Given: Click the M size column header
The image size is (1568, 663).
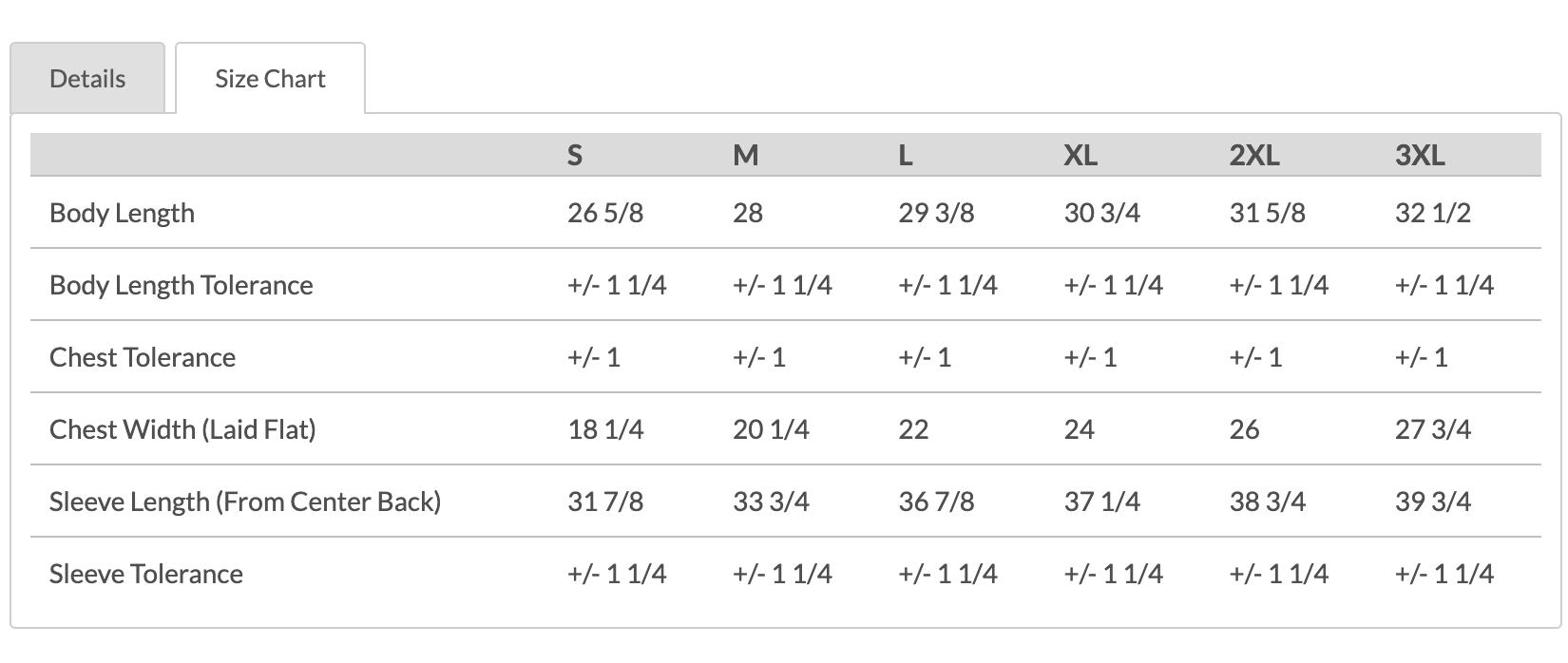Looking at the screenshot, I should click(x=746, y=155).
